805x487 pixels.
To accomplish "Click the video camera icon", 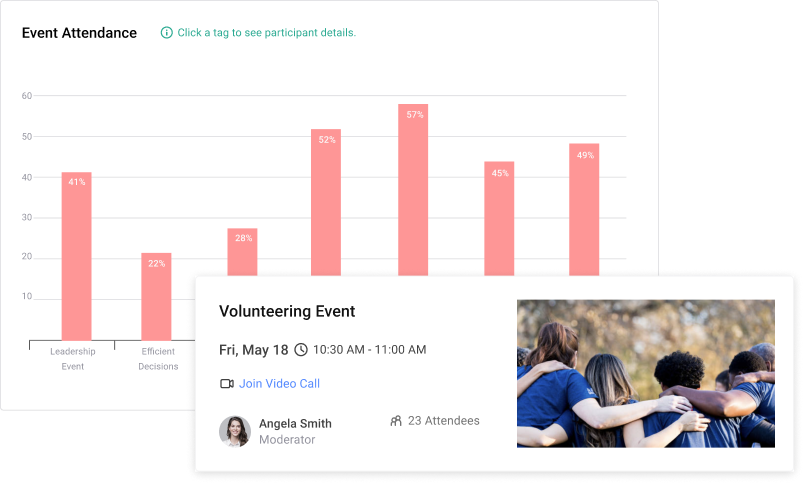I will coord(227,384).
